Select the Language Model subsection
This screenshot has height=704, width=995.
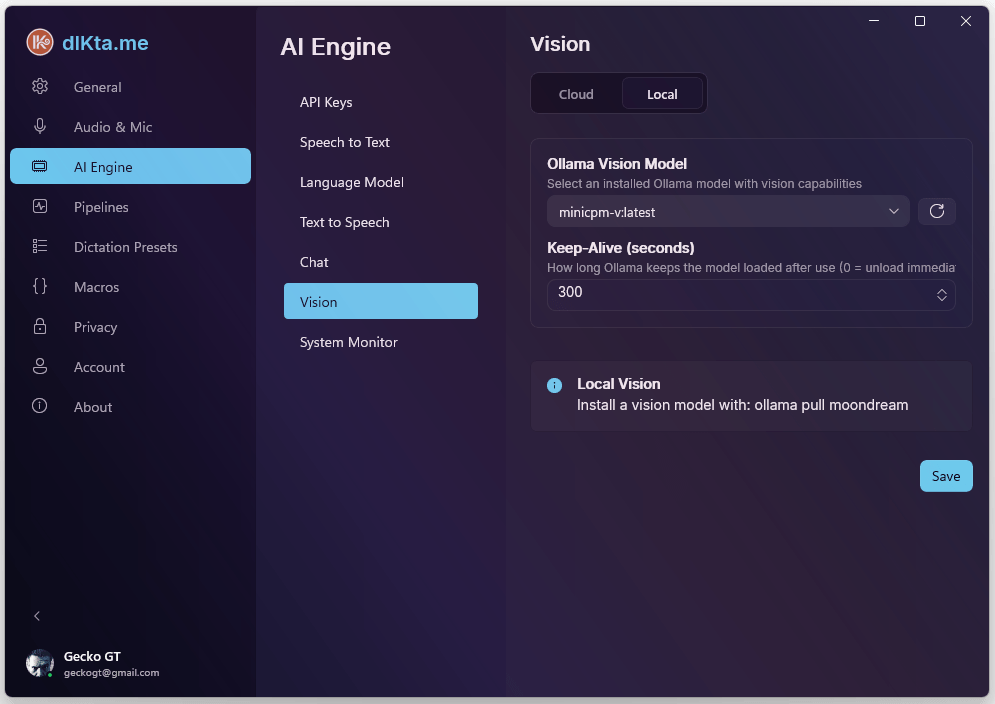click(381, 182)
